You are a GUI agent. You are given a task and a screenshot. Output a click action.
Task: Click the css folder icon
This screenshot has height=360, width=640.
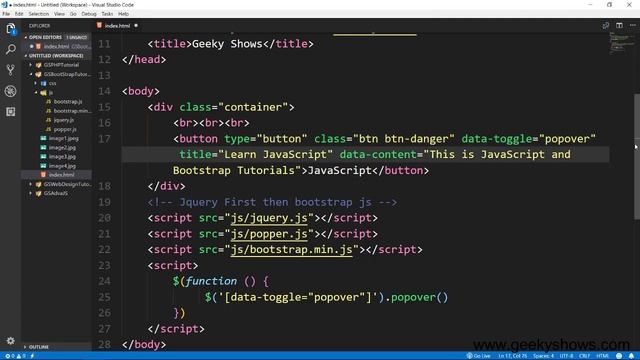[x=44, y=83]
